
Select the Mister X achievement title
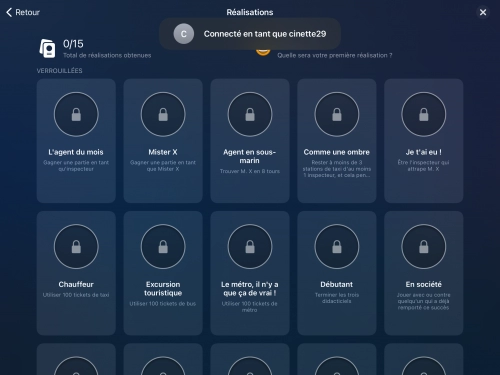[x=163, y=152]
